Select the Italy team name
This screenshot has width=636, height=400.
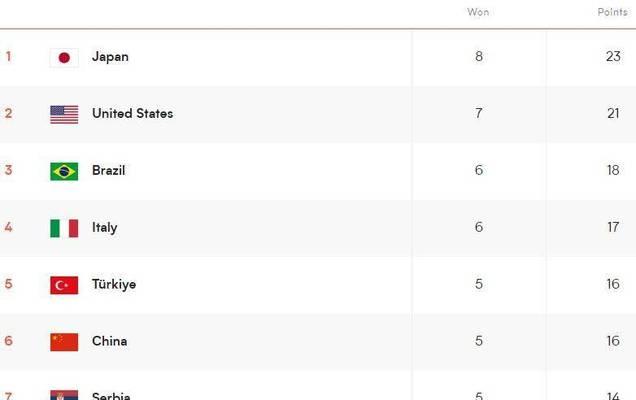(105, 228)
